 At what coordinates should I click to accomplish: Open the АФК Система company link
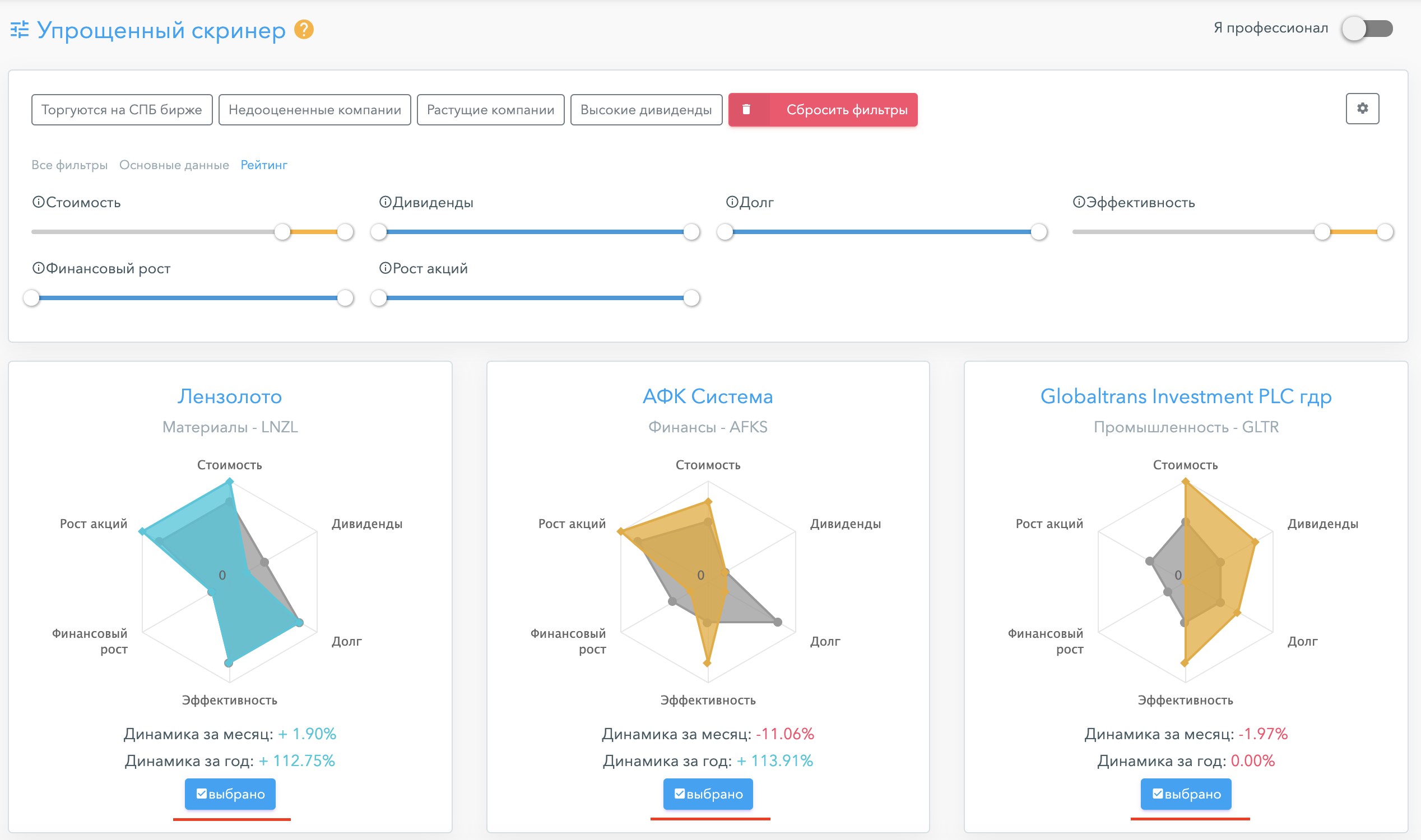pyautogui.click(x=708, y=396)
